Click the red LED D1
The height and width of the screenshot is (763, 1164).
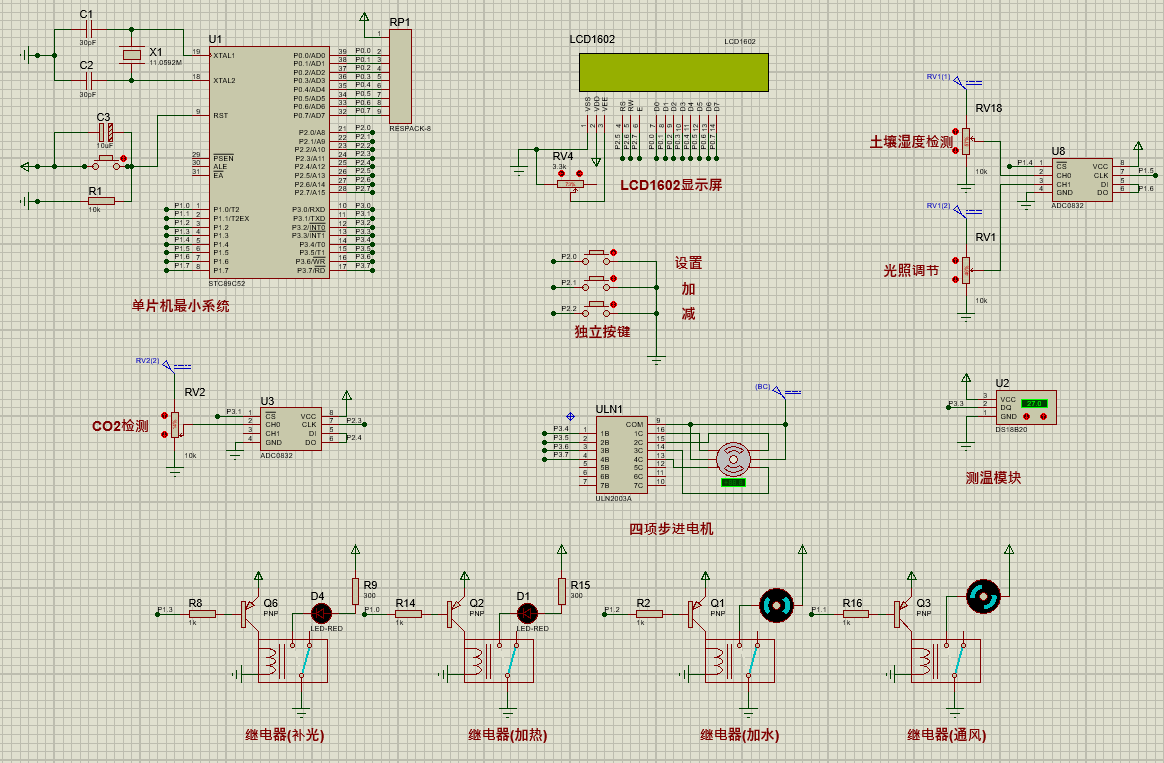click(x=527, y=613)
